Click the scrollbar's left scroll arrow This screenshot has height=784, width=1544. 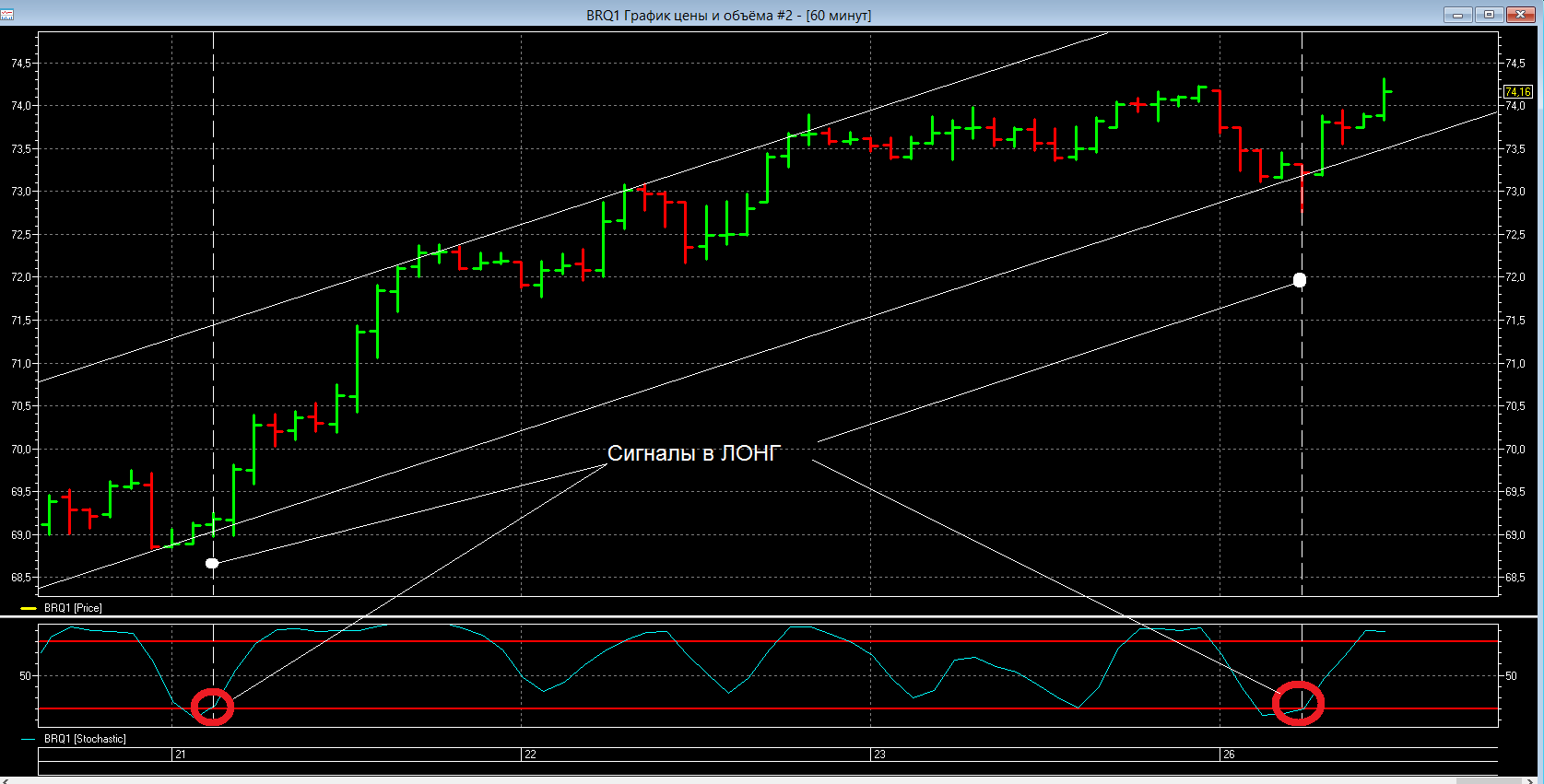[6, 780]
